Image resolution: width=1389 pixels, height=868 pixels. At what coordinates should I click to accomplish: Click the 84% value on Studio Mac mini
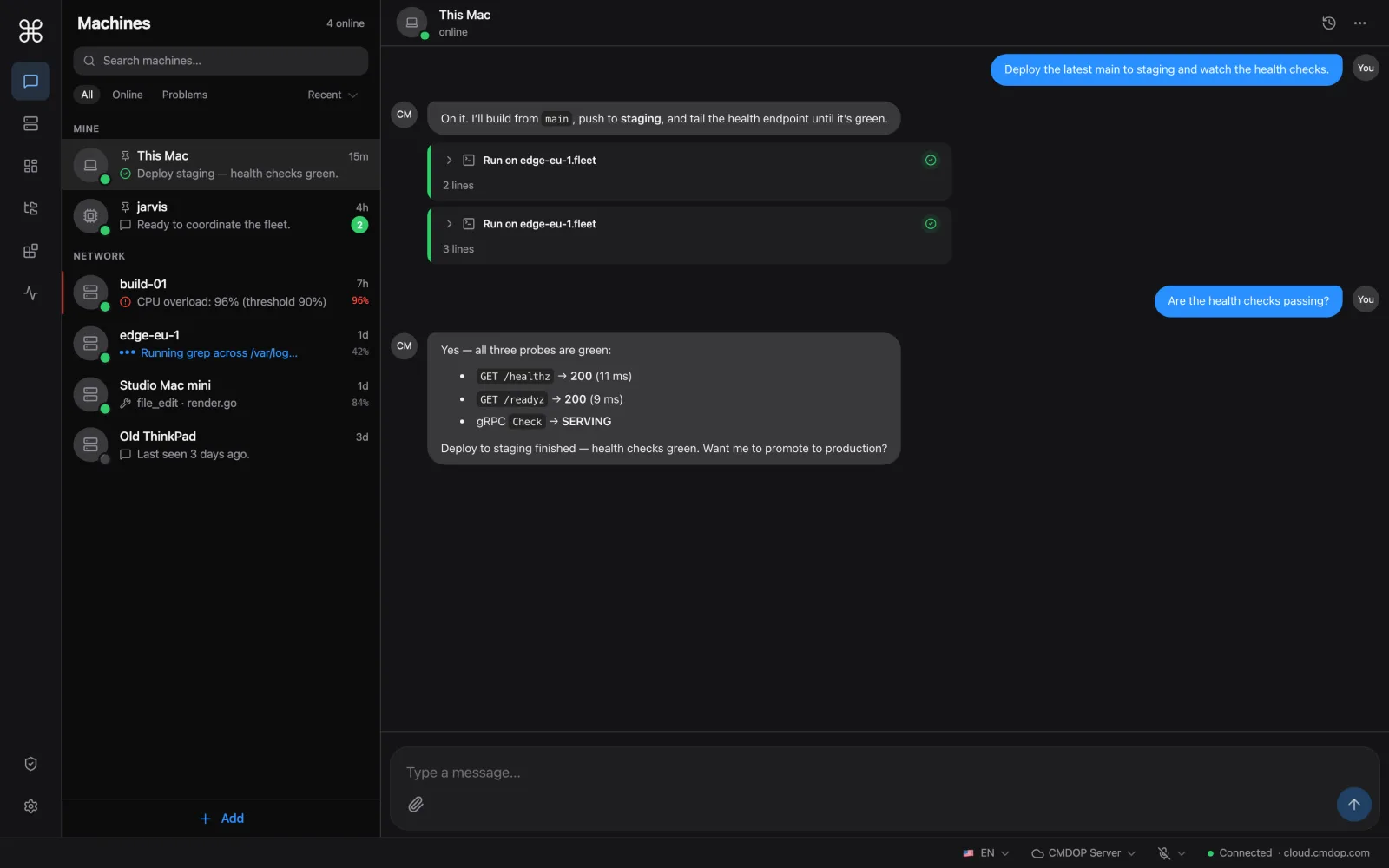360,403
